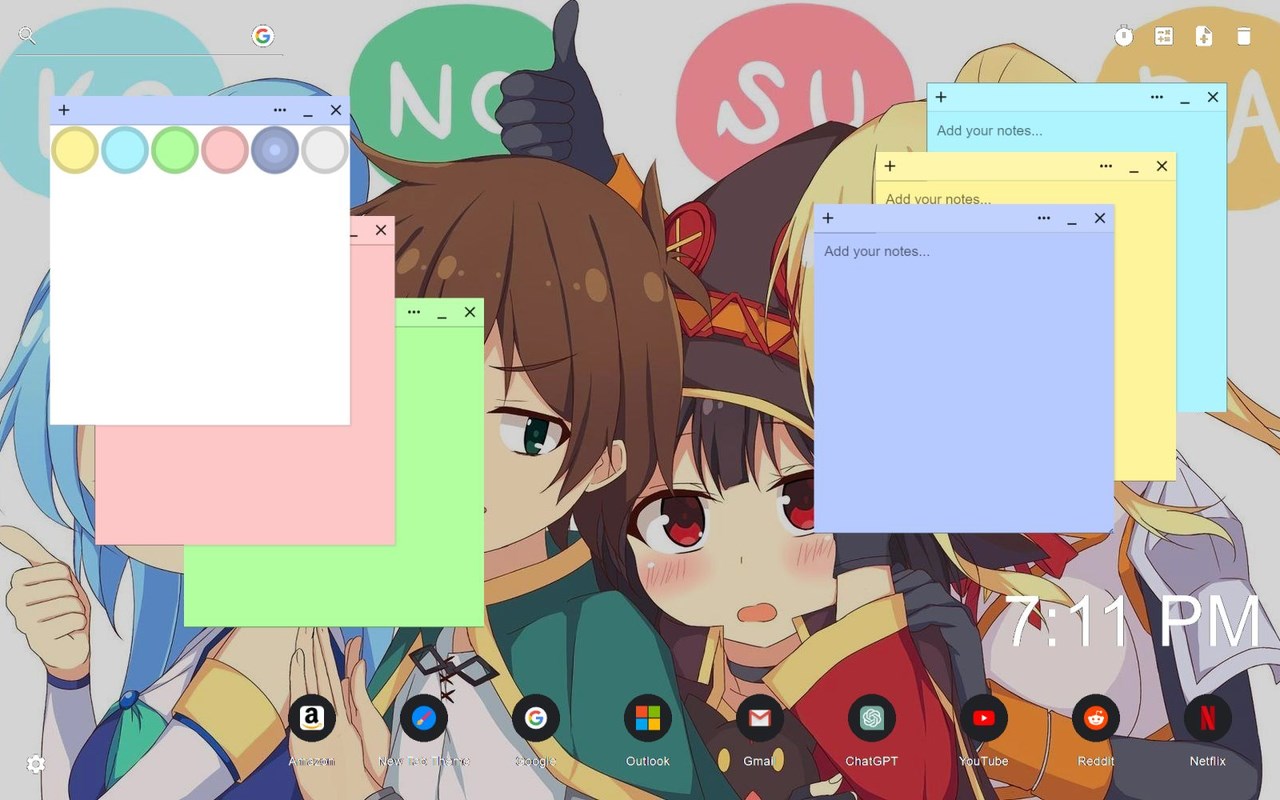Add a note using the cyan note's plus
The width and height of the screenshot is (1280, 800).
click(941, 97)
